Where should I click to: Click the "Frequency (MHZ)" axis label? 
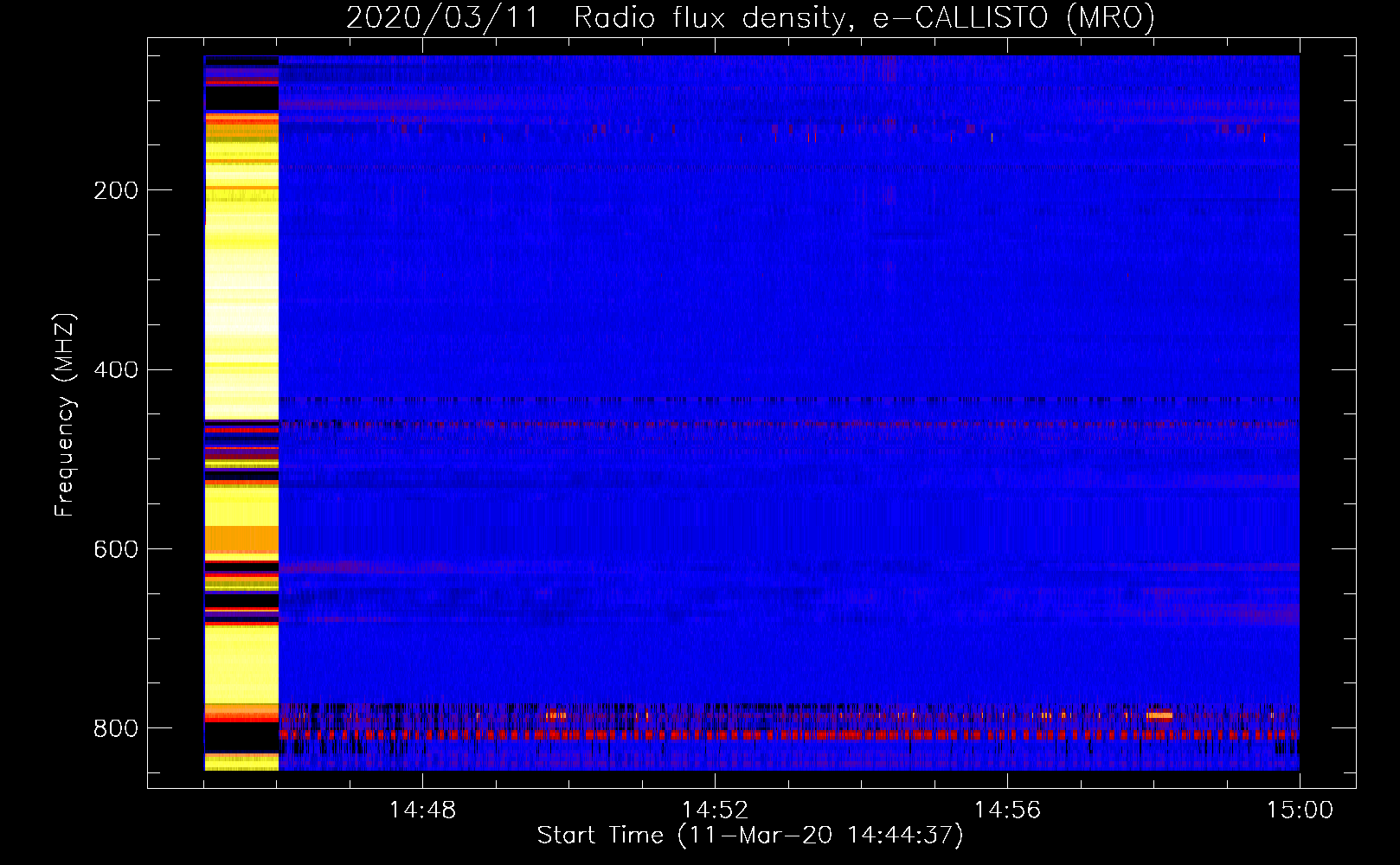click(65, 414)
